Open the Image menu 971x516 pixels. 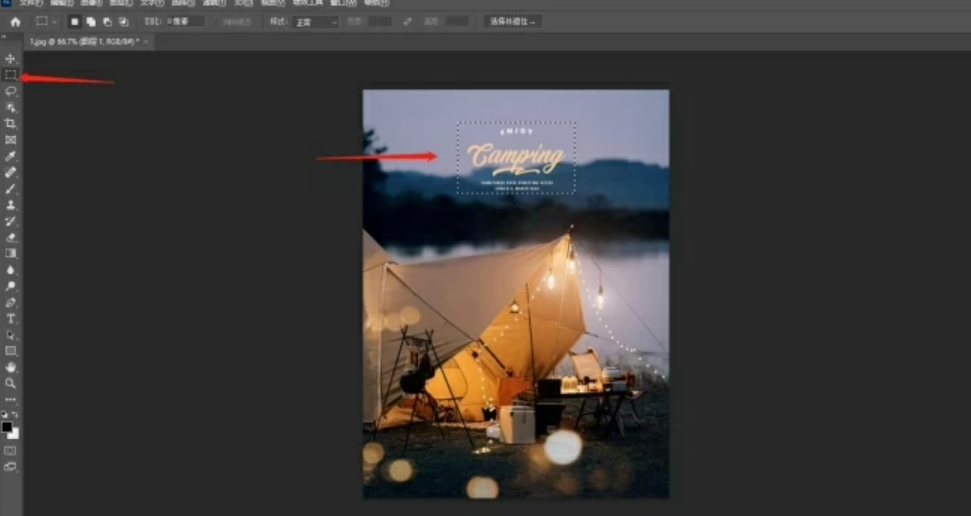[91, 3]
